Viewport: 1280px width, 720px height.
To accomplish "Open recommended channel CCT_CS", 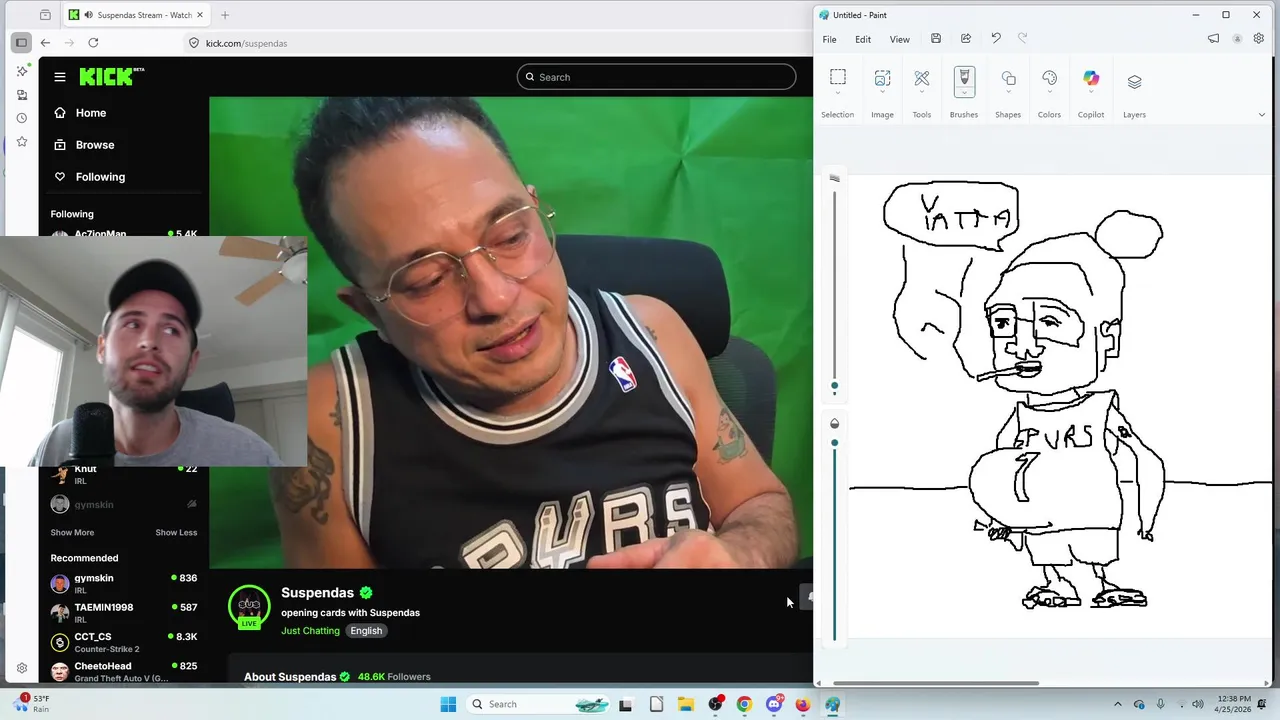I will [124, 641].
